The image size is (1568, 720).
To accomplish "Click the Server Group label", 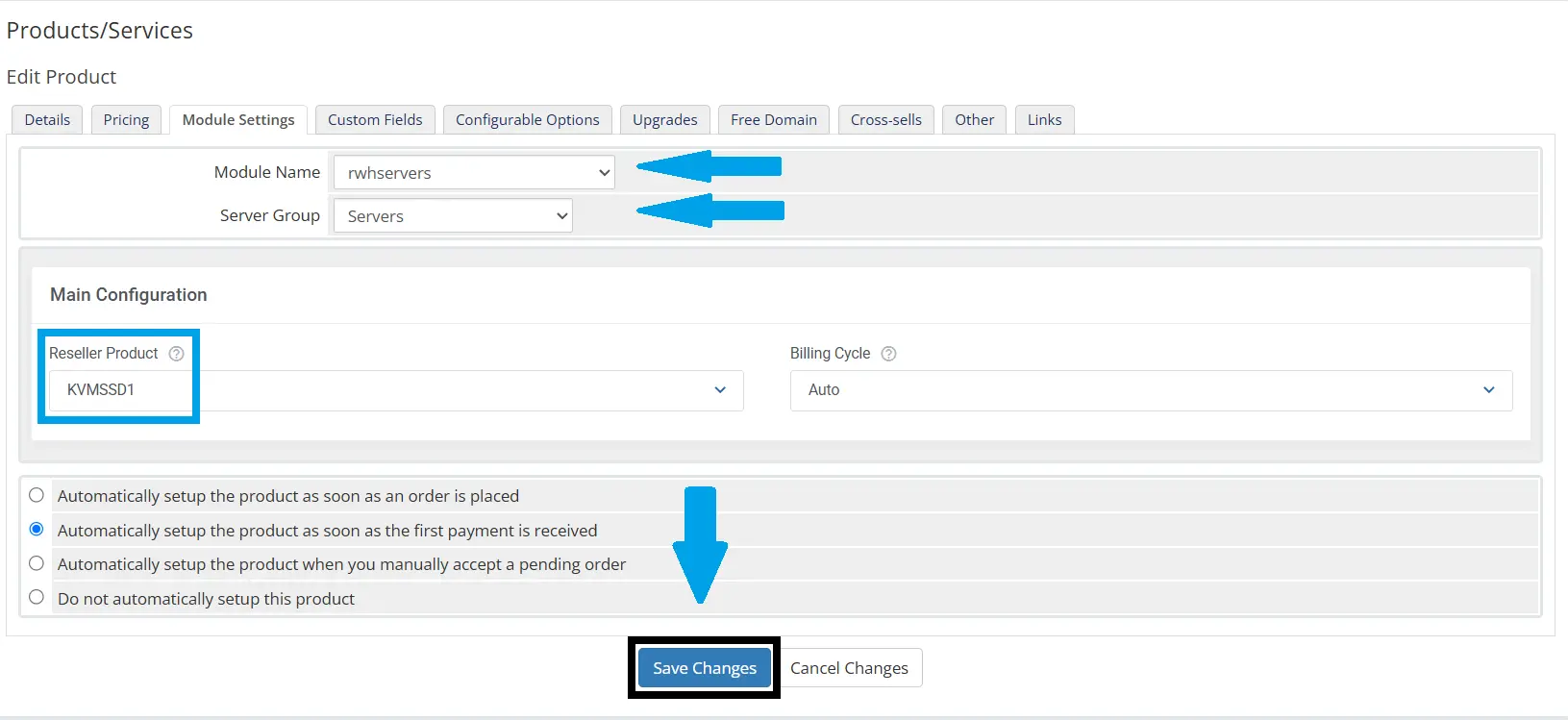I will 270,215.
